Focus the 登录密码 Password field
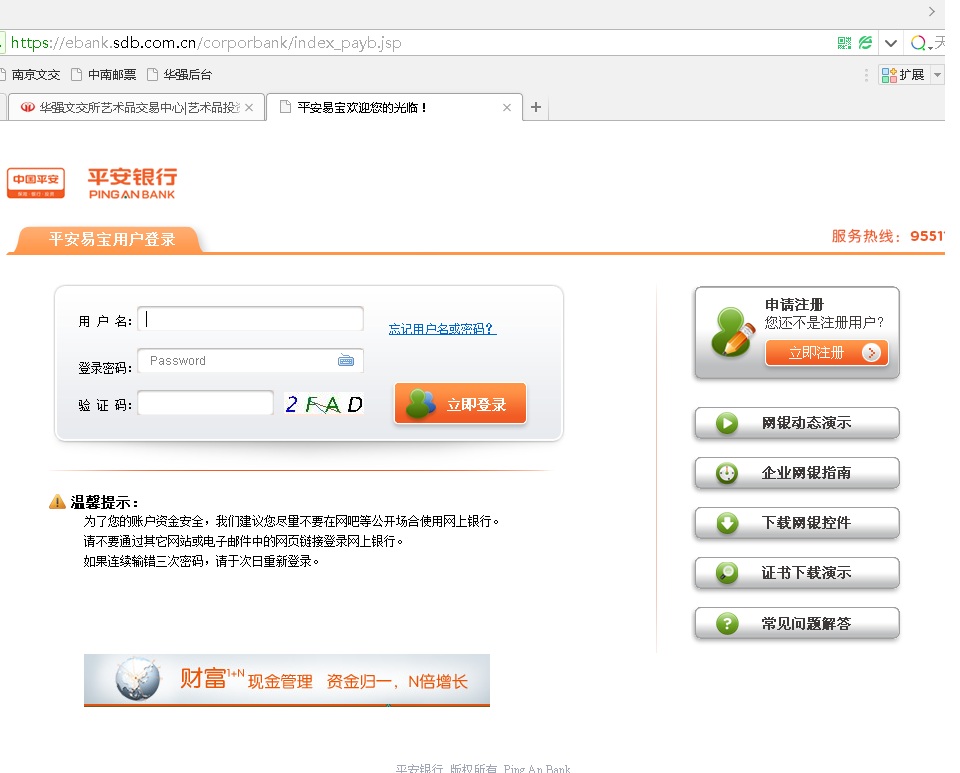This screenshot has width=960, height=773. 250,360
